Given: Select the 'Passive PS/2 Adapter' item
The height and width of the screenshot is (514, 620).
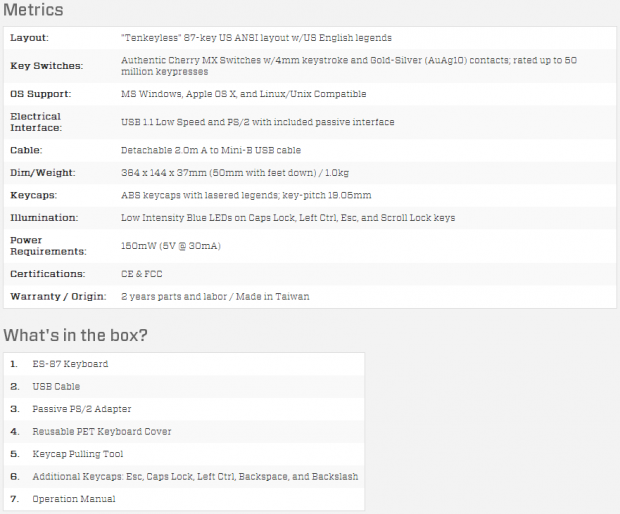Looking at the screenshot, I should click(82, 409).
